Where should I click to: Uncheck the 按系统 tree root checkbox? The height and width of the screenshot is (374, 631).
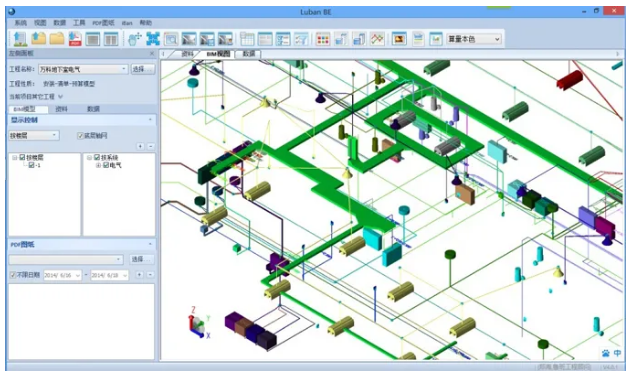click(x=97, y=157)
